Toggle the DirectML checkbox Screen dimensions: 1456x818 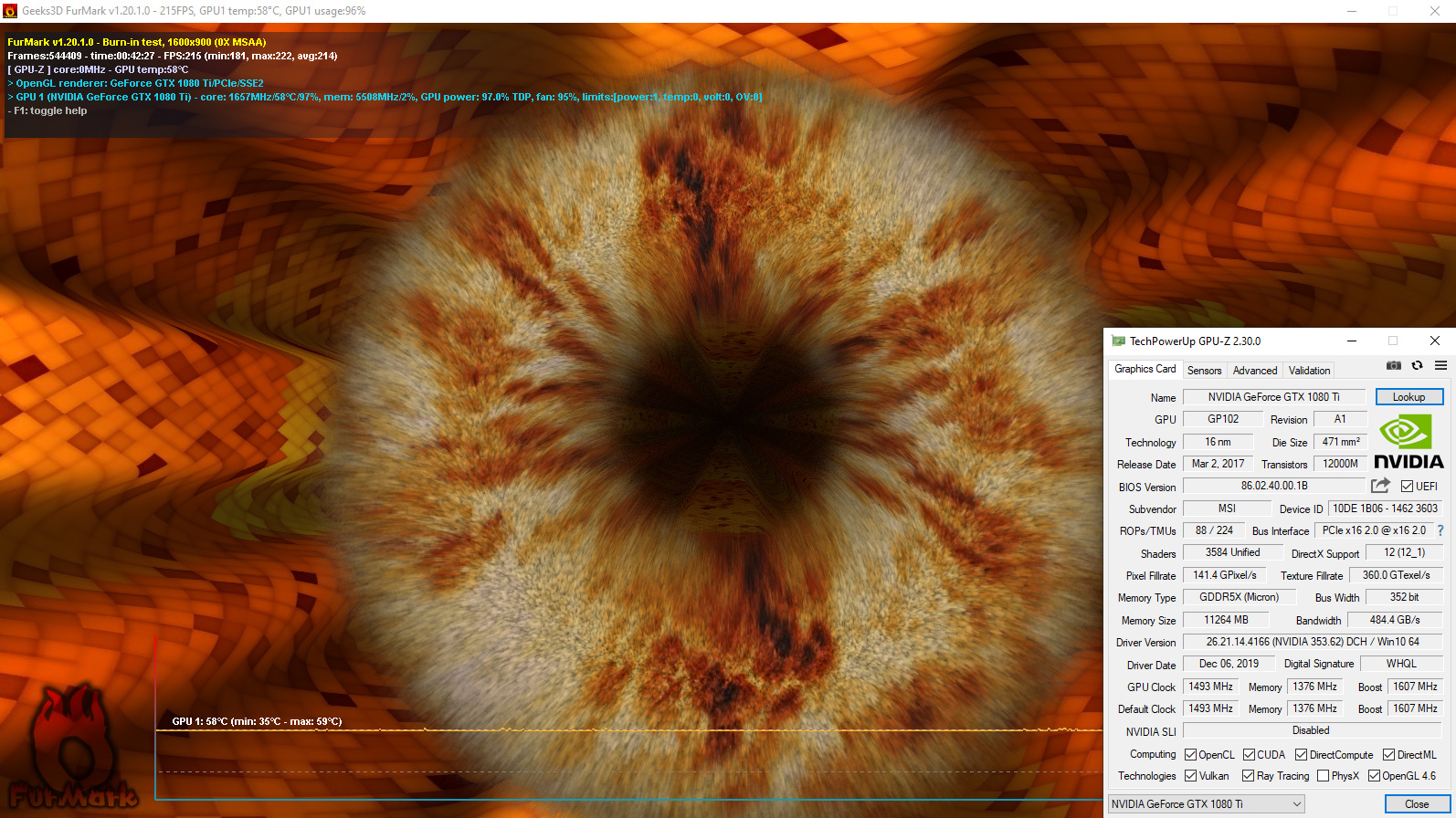click(1388, 755)
